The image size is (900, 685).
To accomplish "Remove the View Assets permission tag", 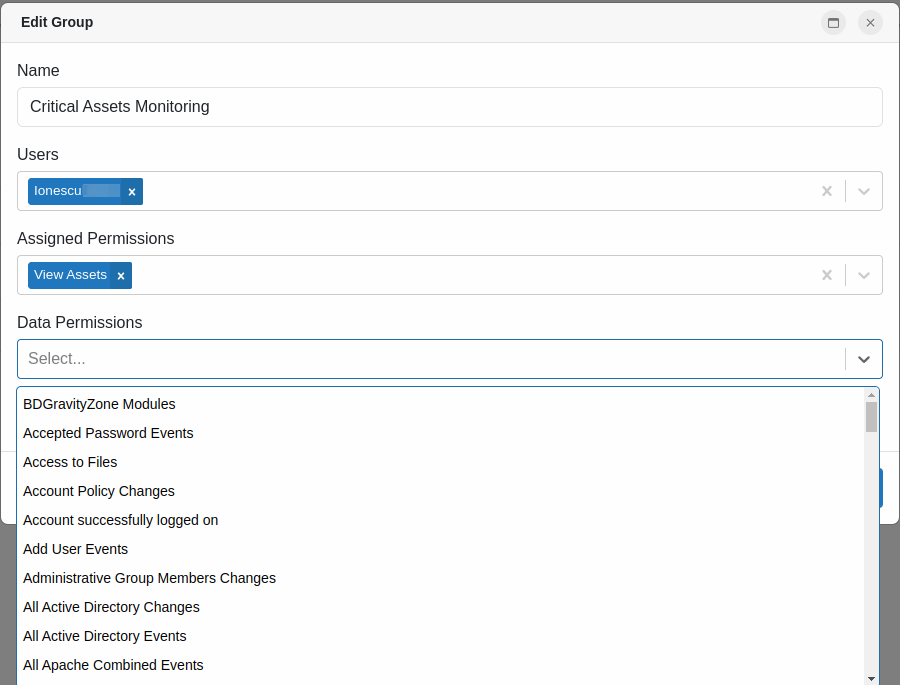I will click(x=120, y=275).
